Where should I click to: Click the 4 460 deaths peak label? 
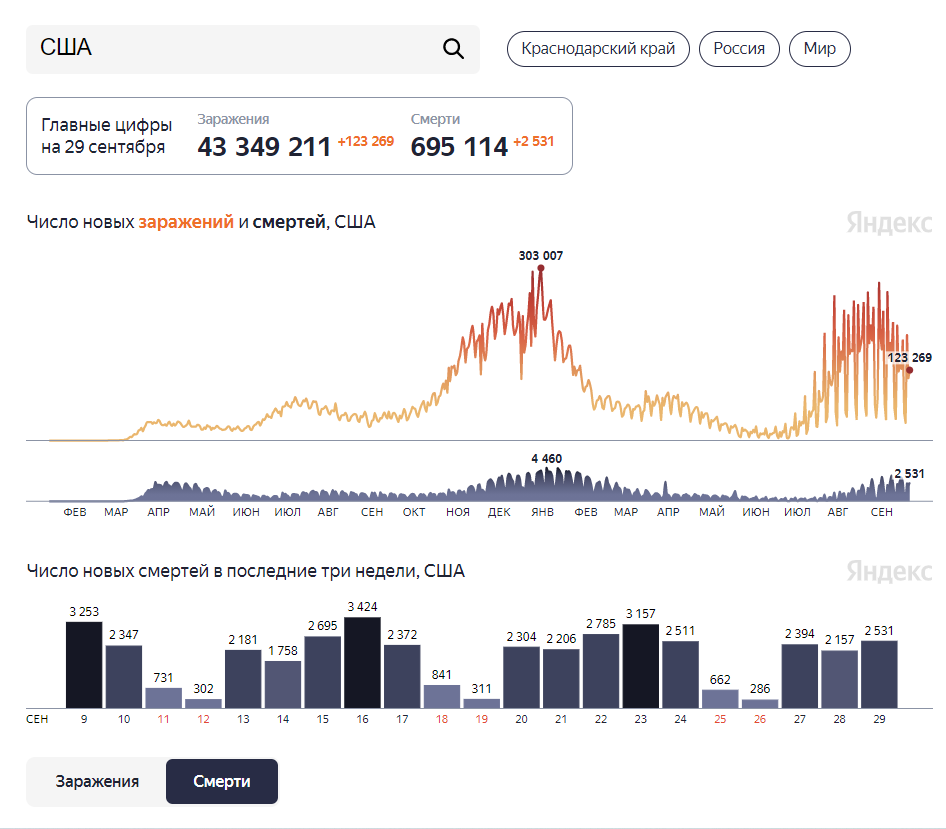(547, 459)
